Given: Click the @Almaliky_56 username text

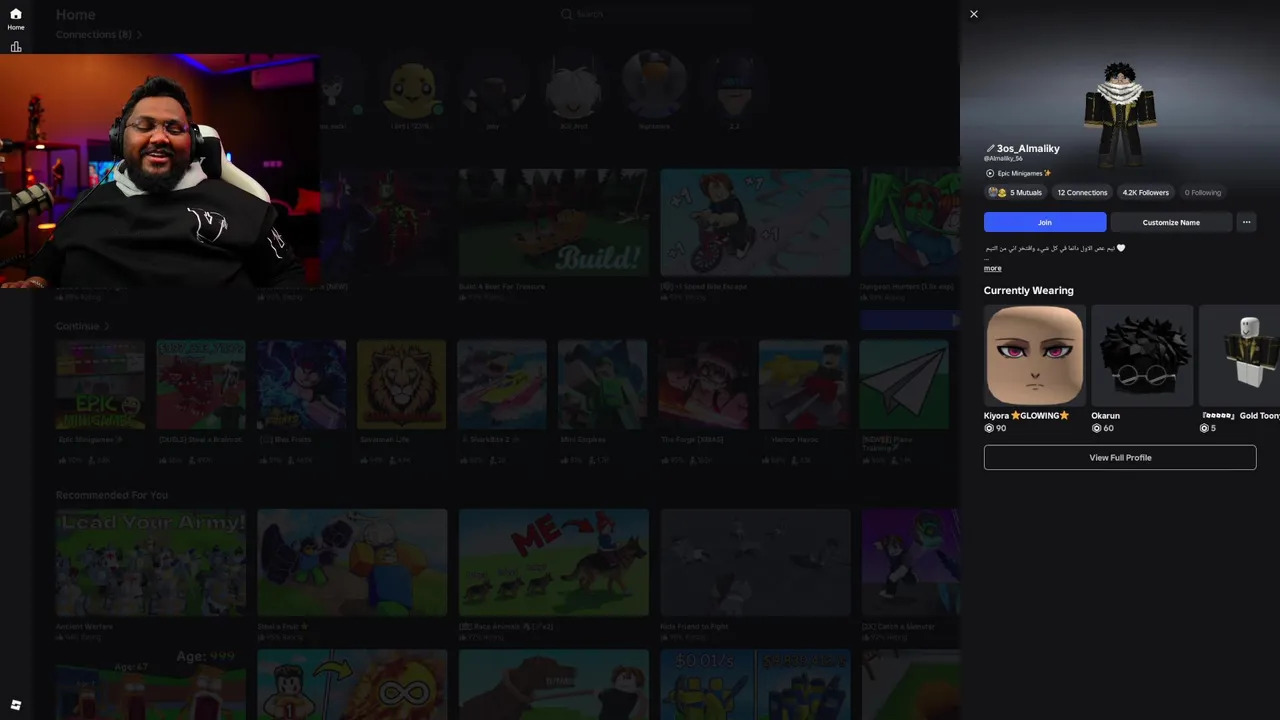Looking at the screenshot, I should coord(1003,158).
